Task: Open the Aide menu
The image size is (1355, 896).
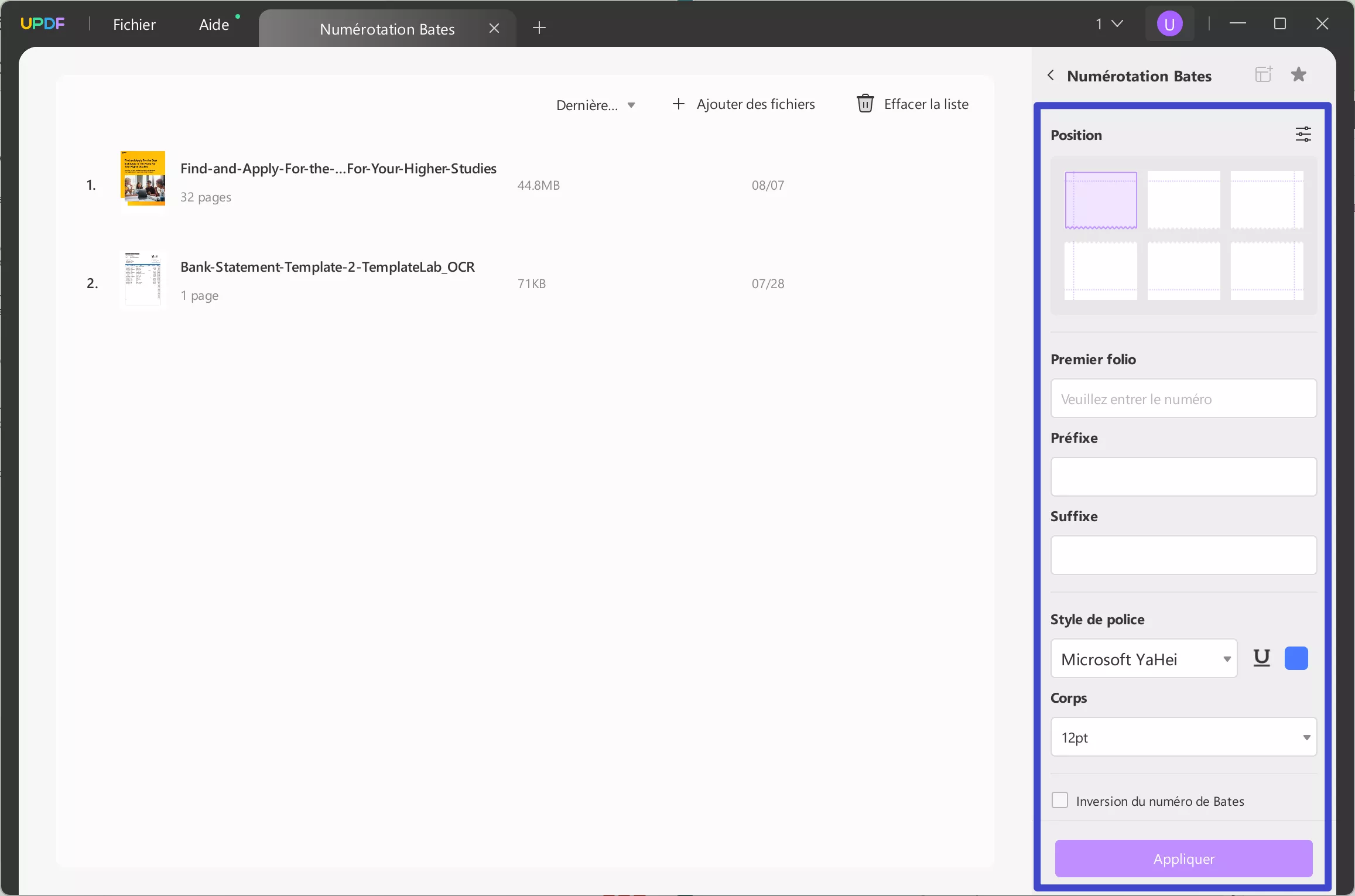Action: coord(214,25)
